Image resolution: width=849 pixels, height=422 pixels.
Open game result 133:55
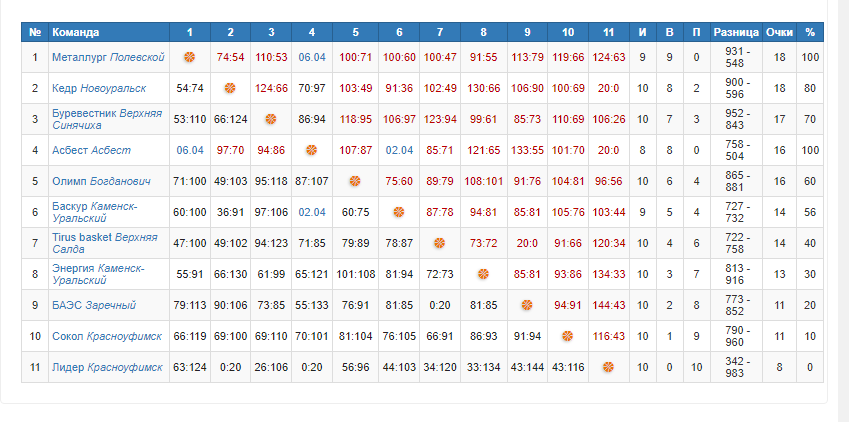pyautogui.click(x=527, y=150)
